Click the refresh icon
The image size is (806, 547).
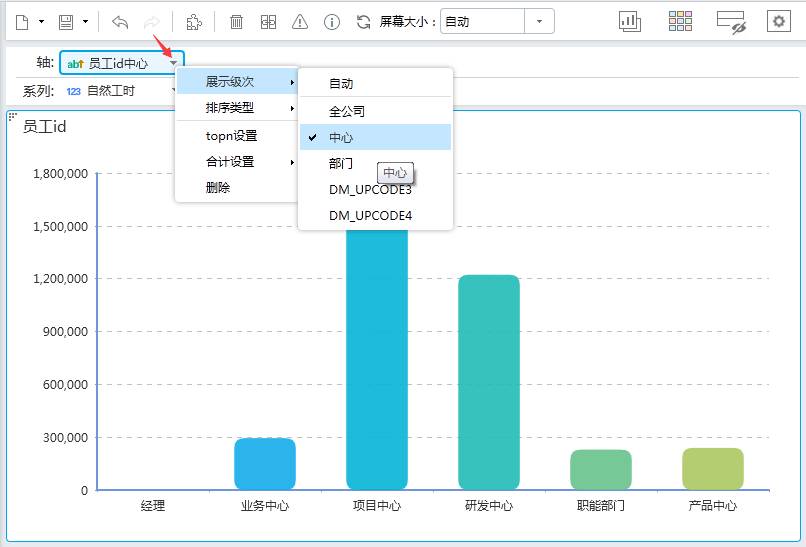pos(363,22)
